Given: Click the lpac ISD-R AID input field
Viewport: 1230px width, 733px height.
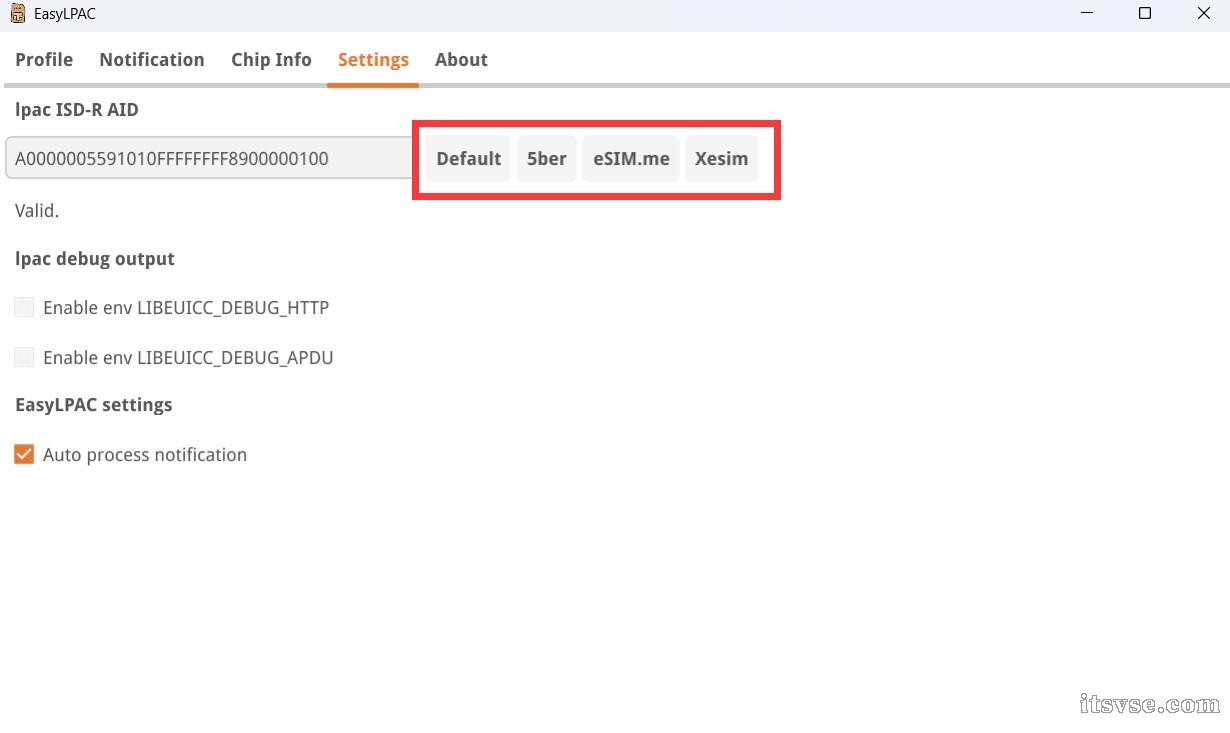Looking at the screenshot, I should 211,158.
